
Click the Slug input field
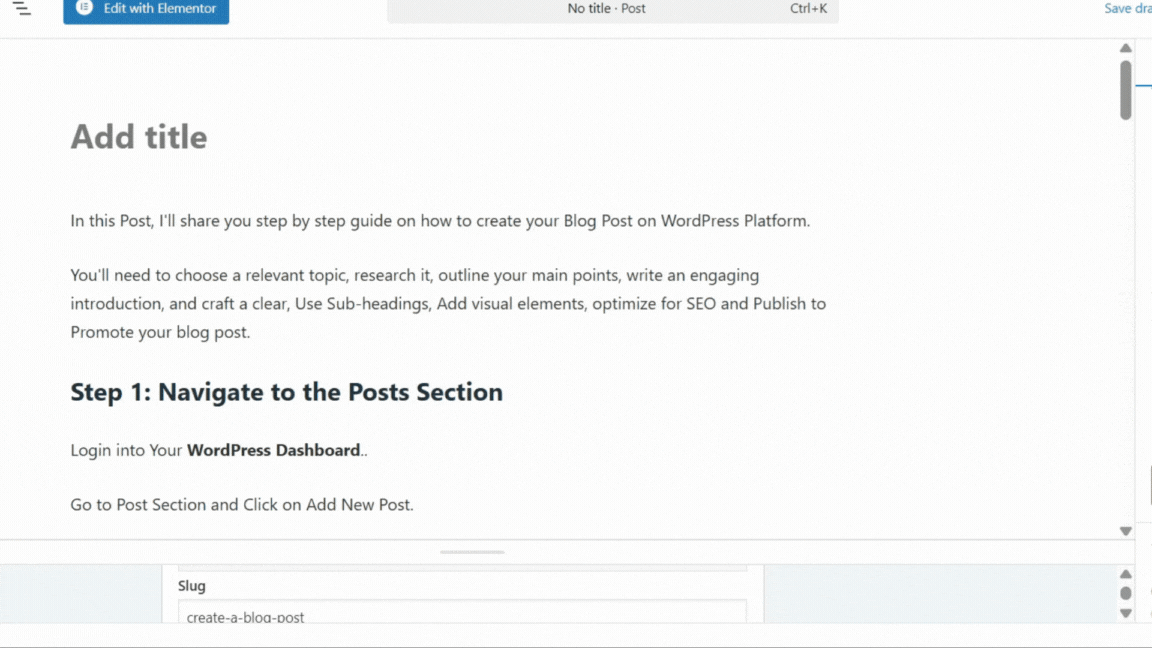pyautogui.click(x=462, y=613)
